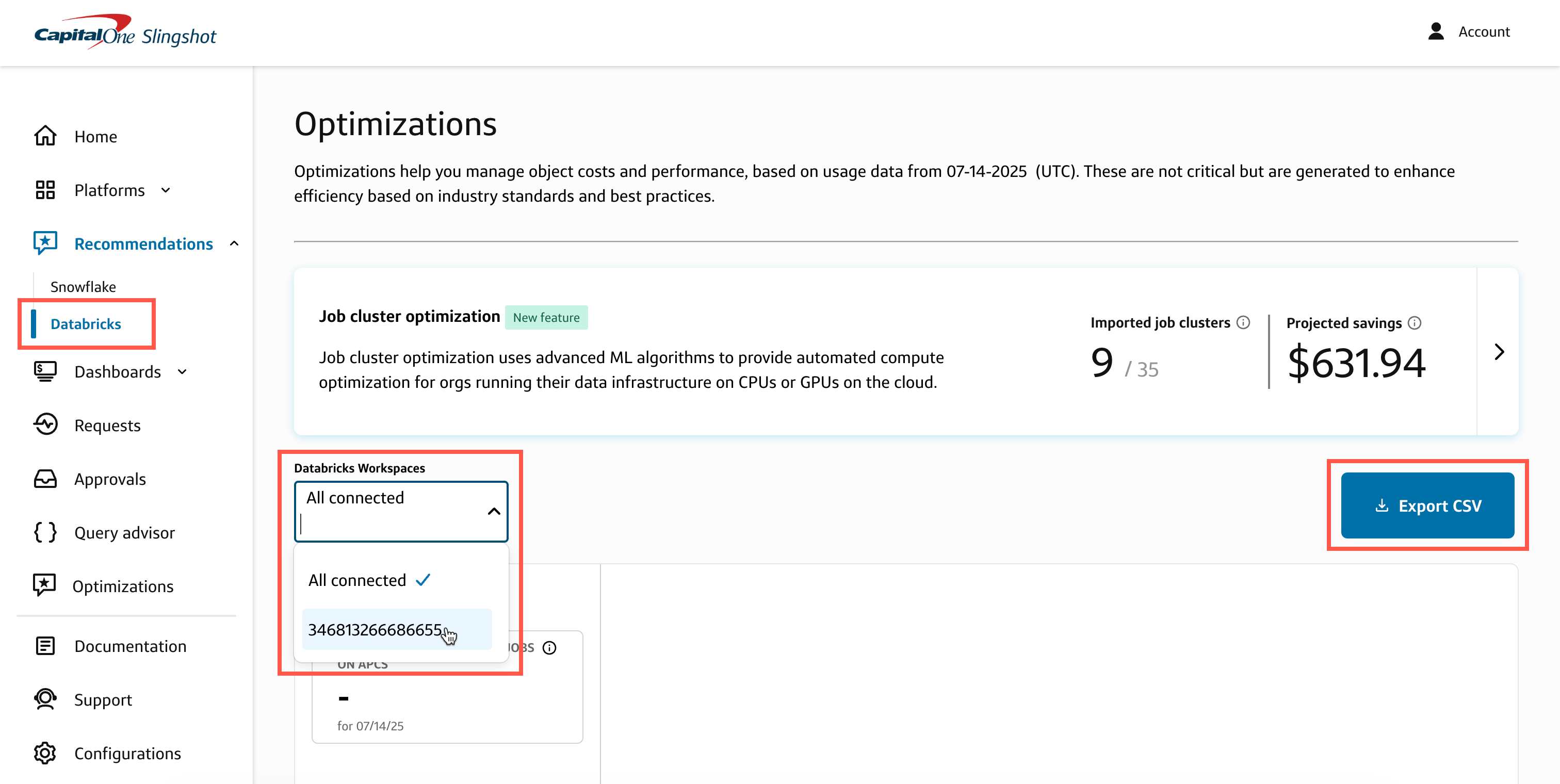The width and height of the screenshot is (1560, 784).
Task: Click the Requests pulse icon
Action: [x=45, y=424]
